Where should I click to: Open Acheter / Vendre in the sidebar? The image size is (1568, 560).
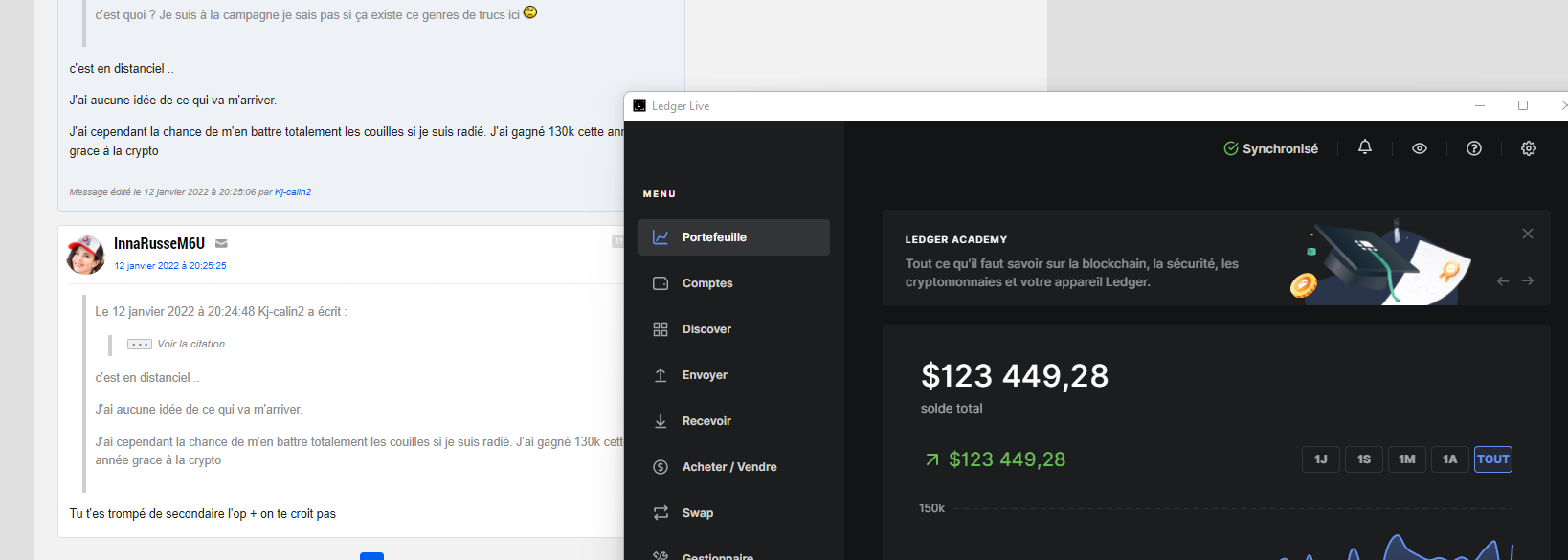pyautogui.click(x=734, y=467)
